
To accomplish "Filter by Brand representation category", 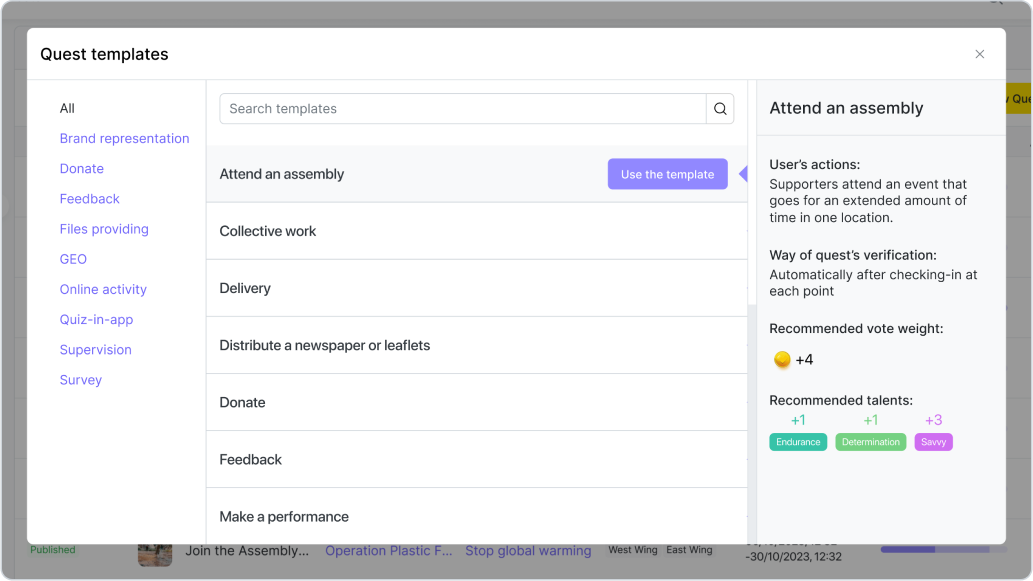I will (124, 138).
